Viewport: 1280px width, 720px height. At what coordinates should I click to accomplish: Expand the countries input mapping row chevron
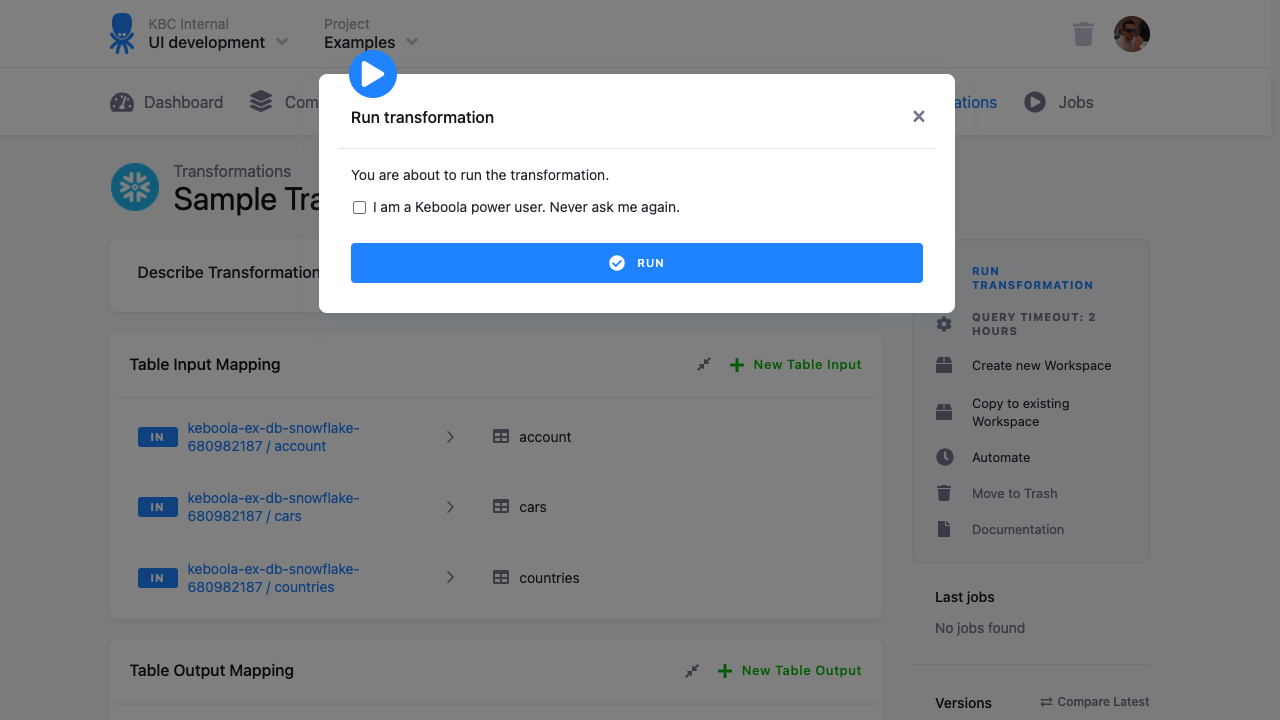tap(450, 577)
